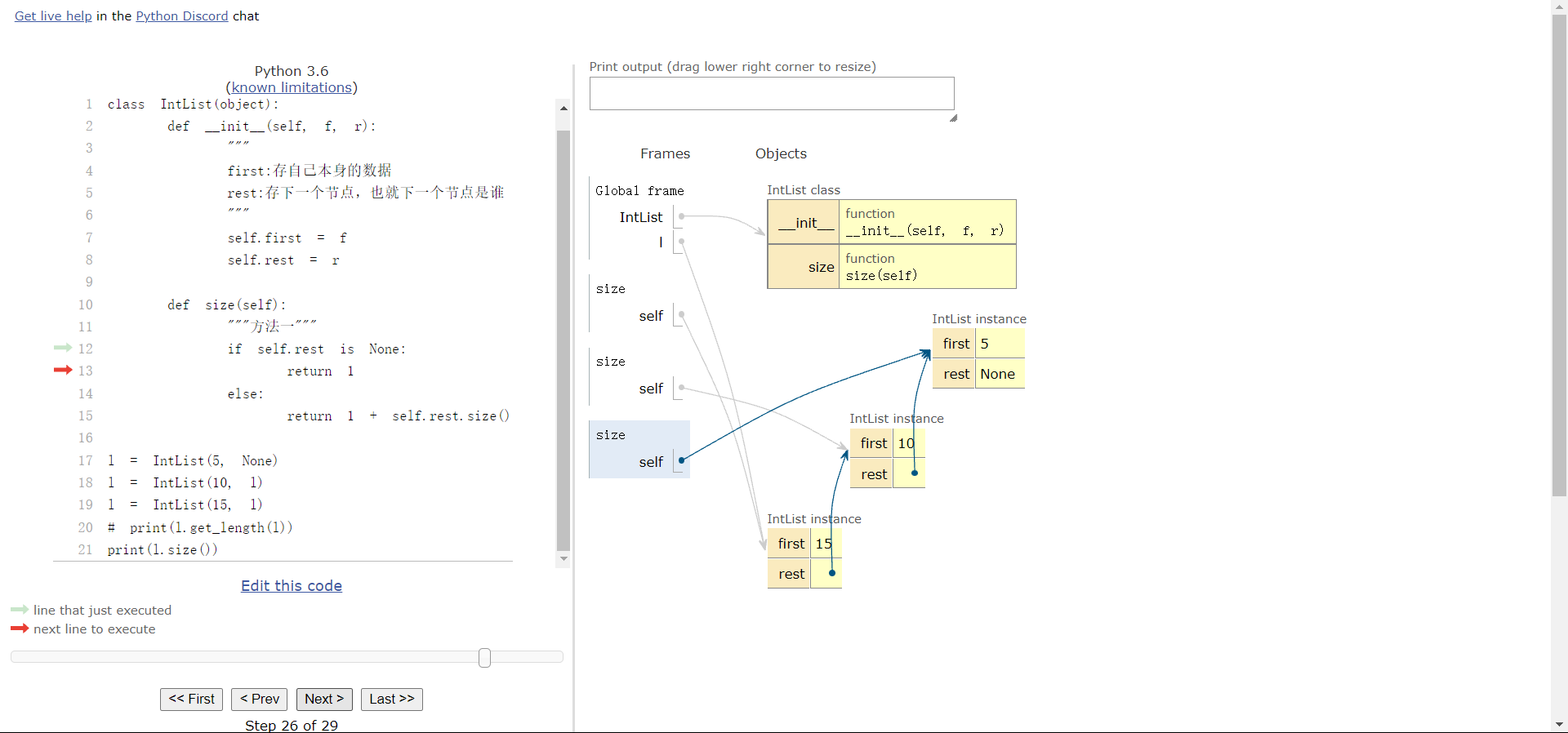
Task: Click the docstring line 'first:存自己本身的数据'
Action: pyautogui.click(x=310, y=171)
